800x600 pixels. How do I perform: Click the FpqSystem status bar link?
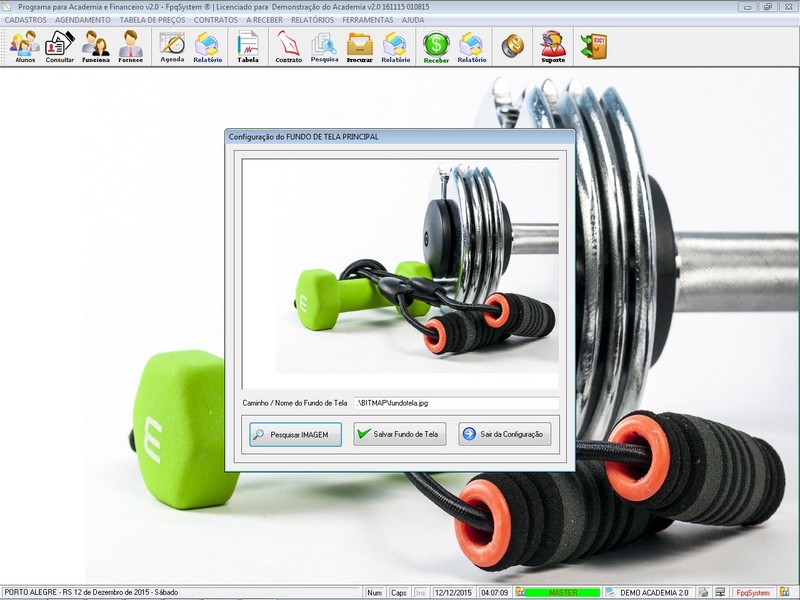pos(753,592)
